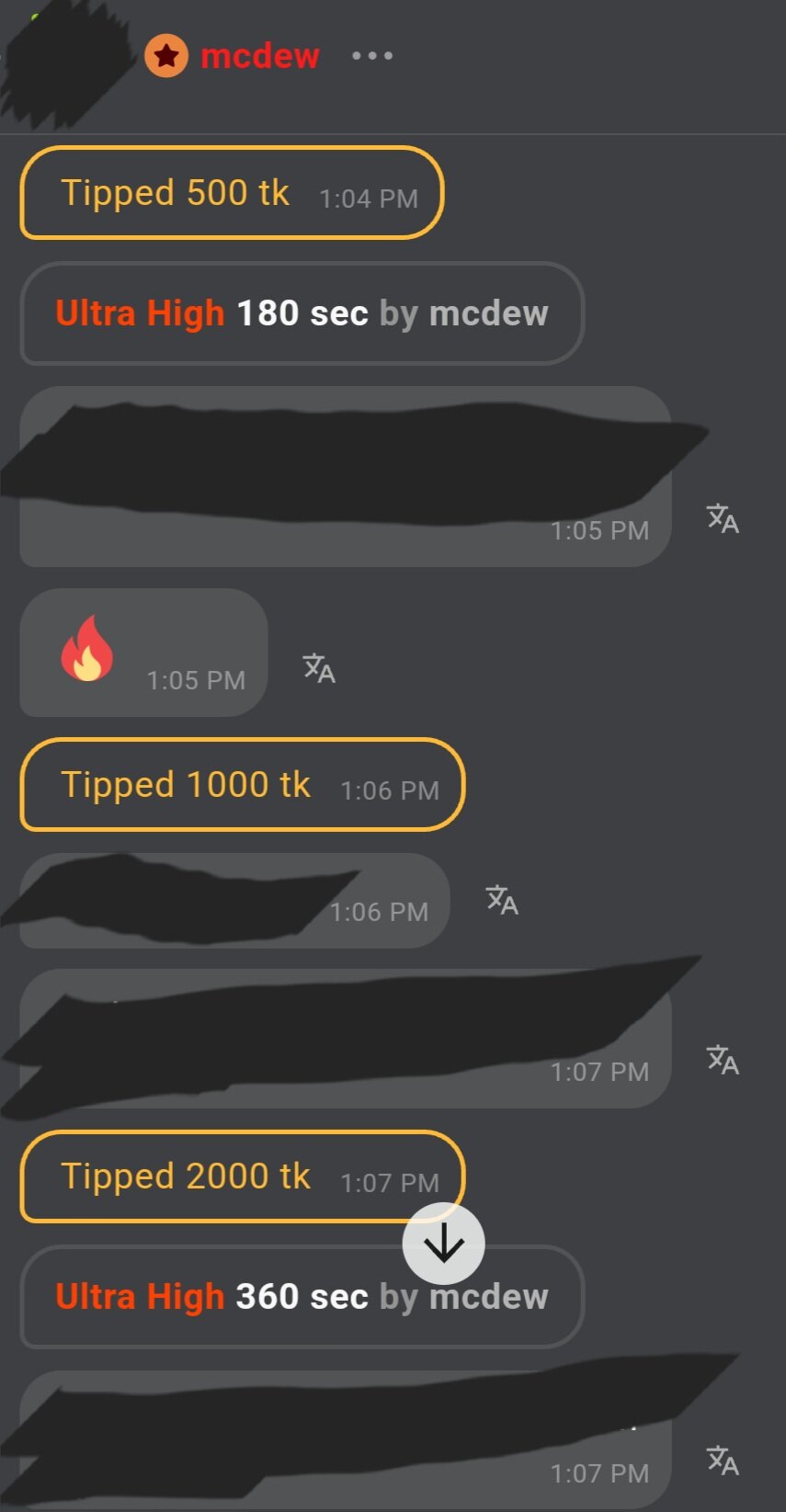Click the scroll-to-bottom down arrow button

[444, 1244]
